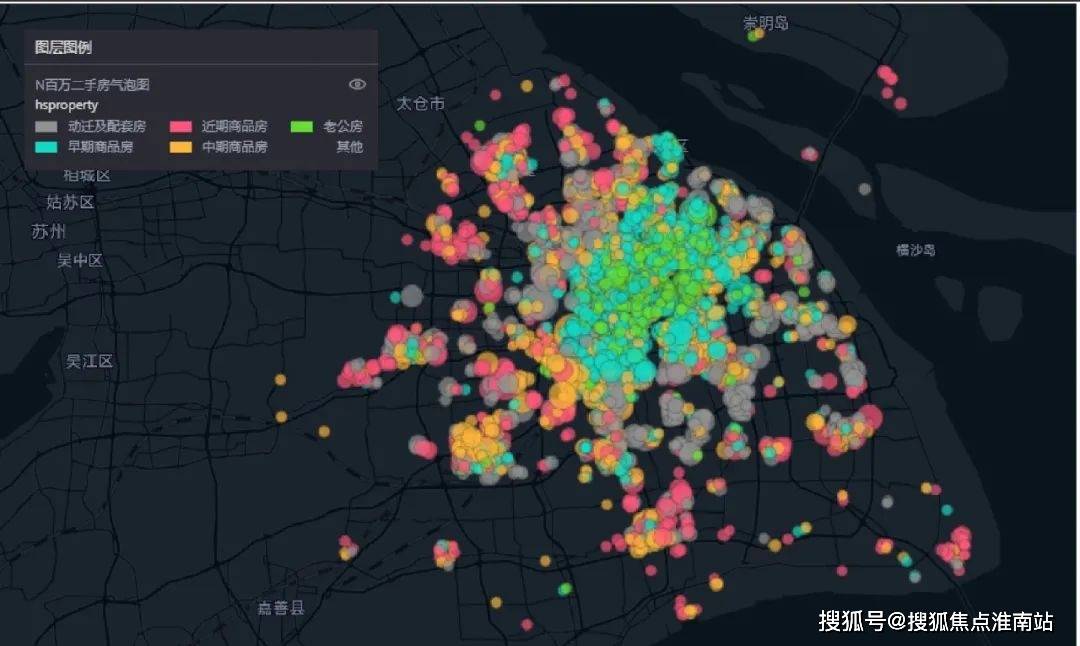Click the 苏州 city label on map
1080x646 pixels.
click(x=49, y=231)
